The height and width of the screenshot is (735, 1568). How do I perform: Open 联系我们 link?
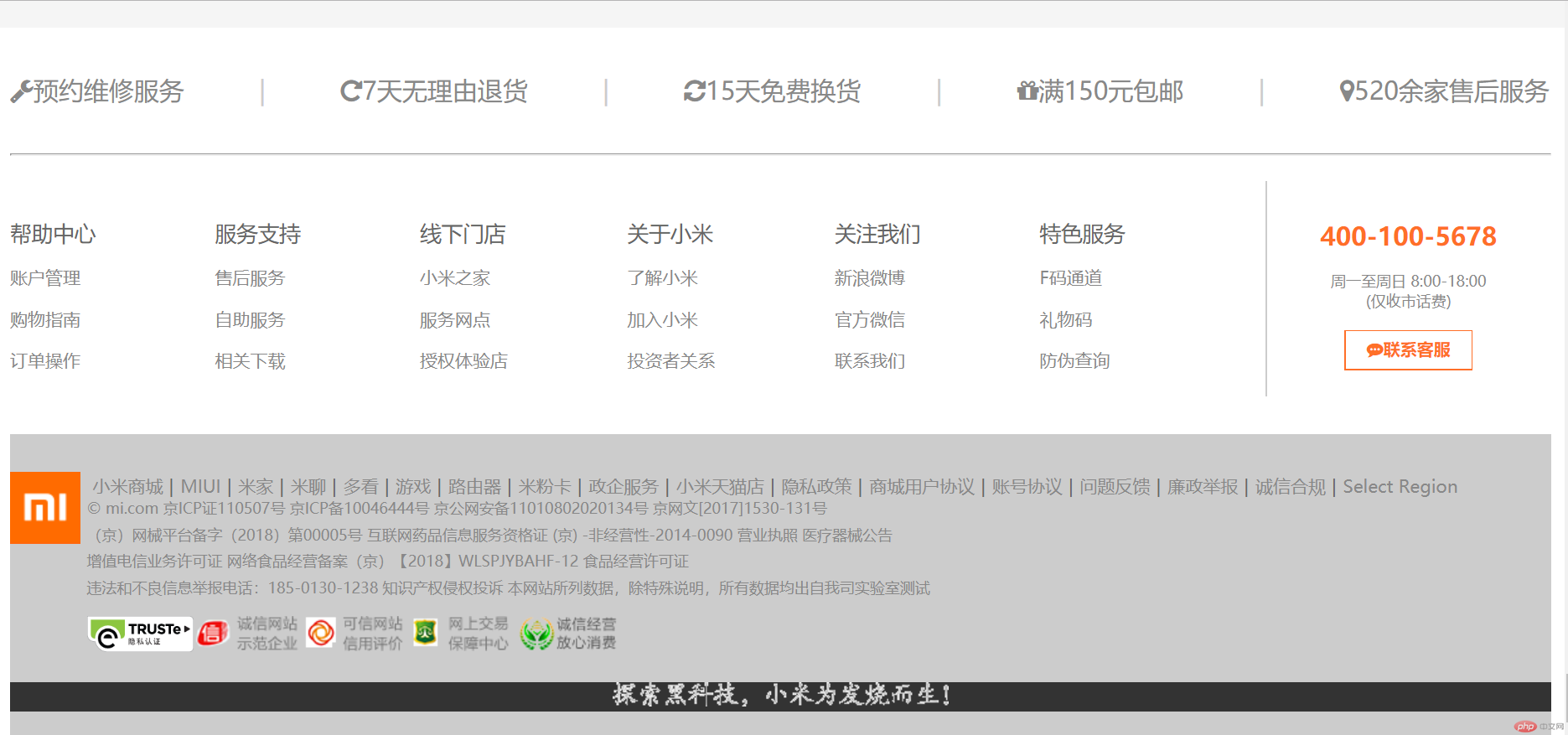870,361
